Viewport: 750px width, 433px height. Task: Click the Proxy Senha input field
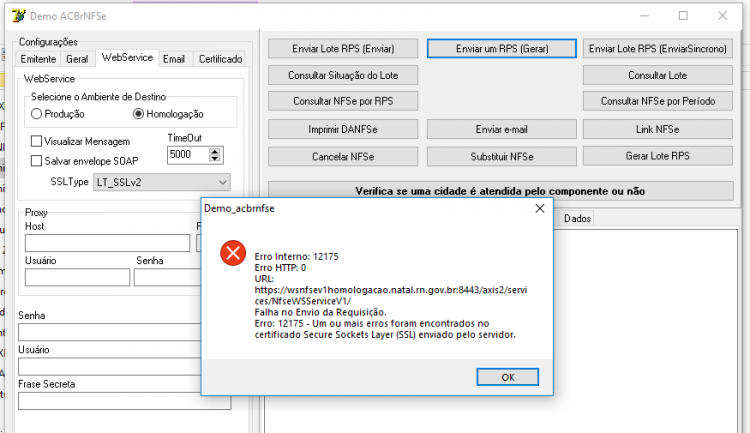[x=167, y=278]
